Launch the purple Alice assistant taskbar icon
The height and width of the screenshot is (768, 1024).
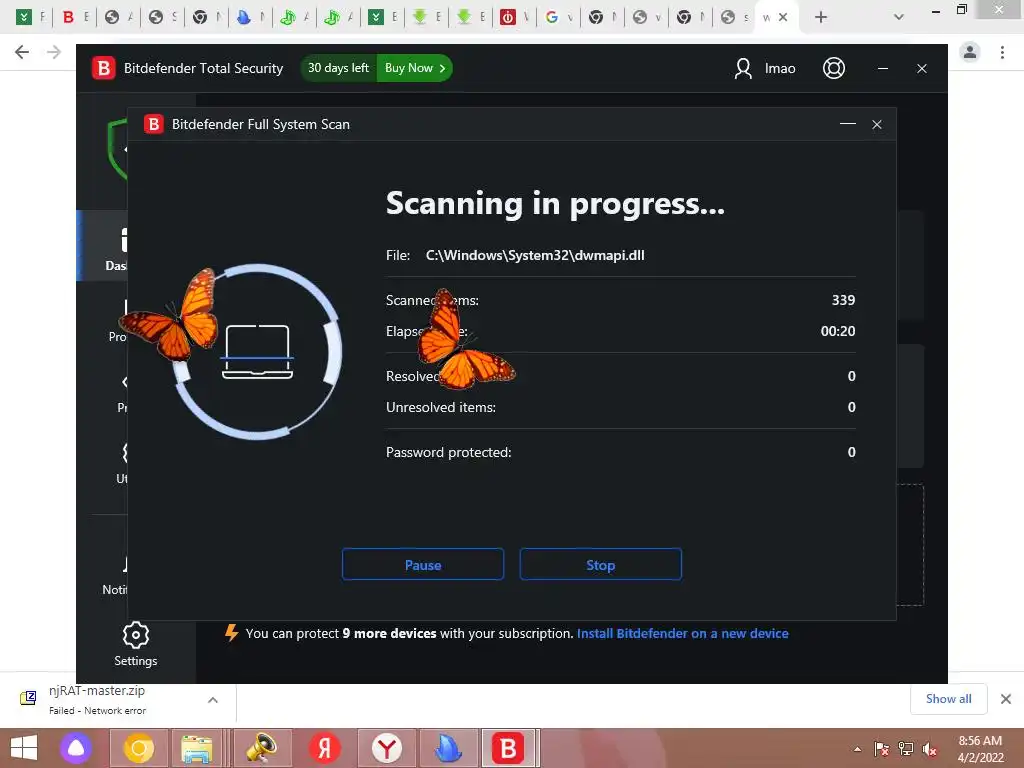pyautogui.click(x=76, y=748)
